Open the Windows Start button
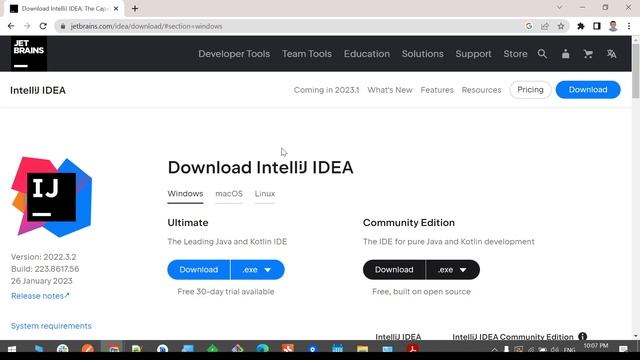The image size is (640, 360). pos(12,349)
